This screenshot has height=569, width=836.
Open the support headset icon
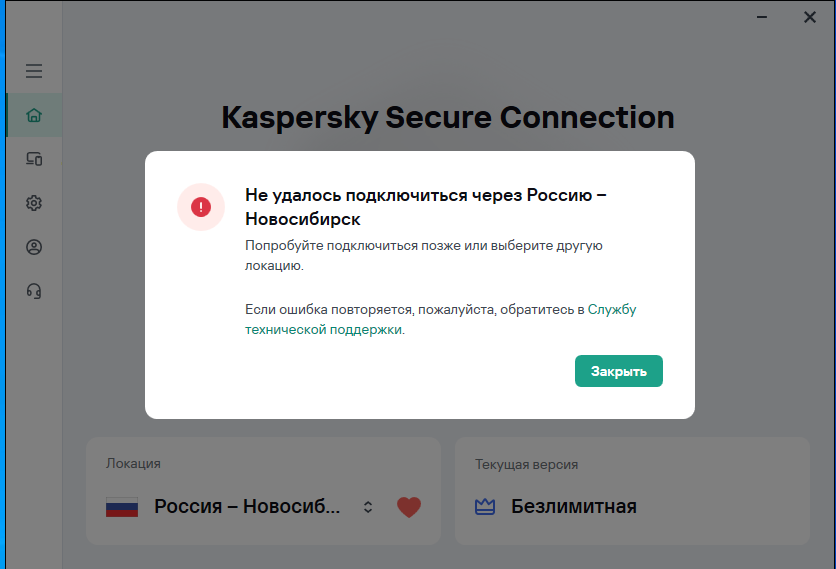pos(34,291)
